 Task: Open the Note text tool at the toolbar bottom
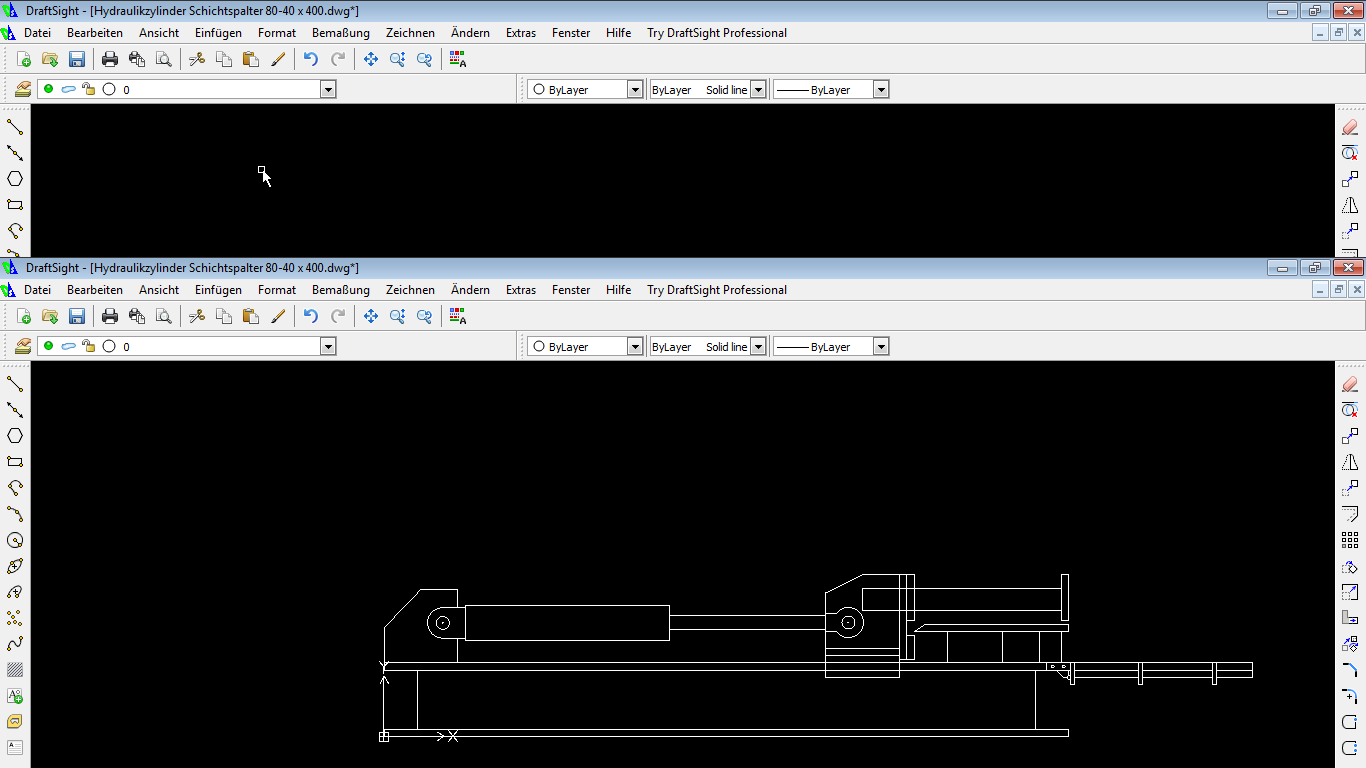tap(15, 748)
